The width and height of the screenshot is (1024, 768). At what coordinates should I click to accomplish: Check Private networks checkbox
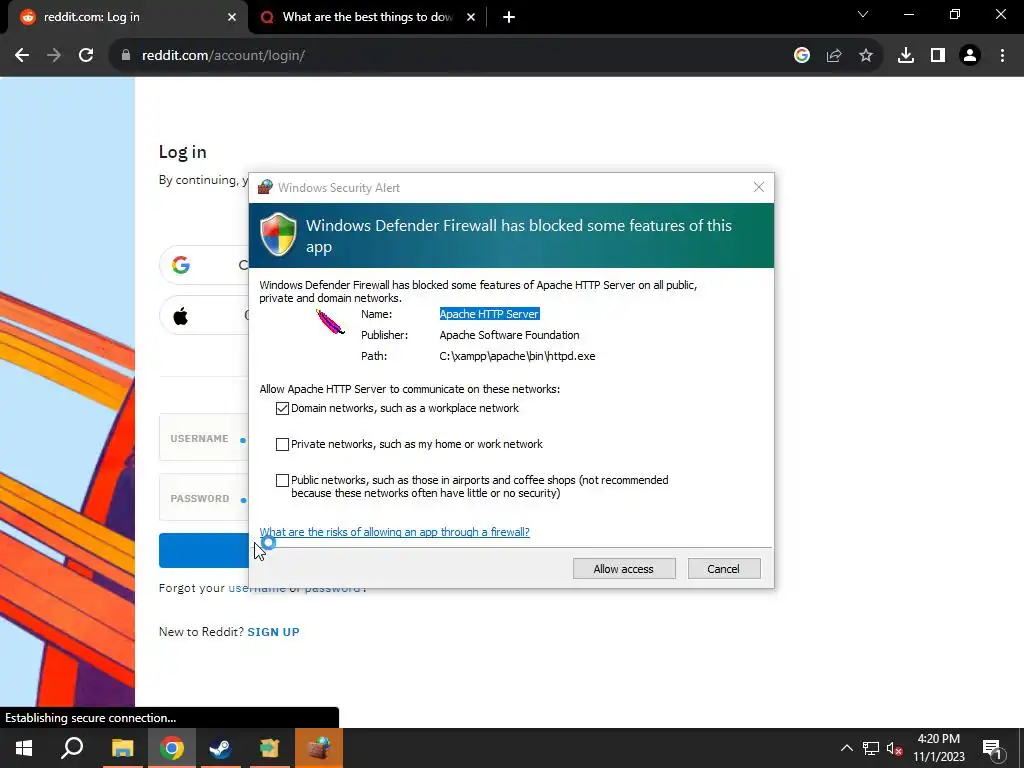(282, 445)
